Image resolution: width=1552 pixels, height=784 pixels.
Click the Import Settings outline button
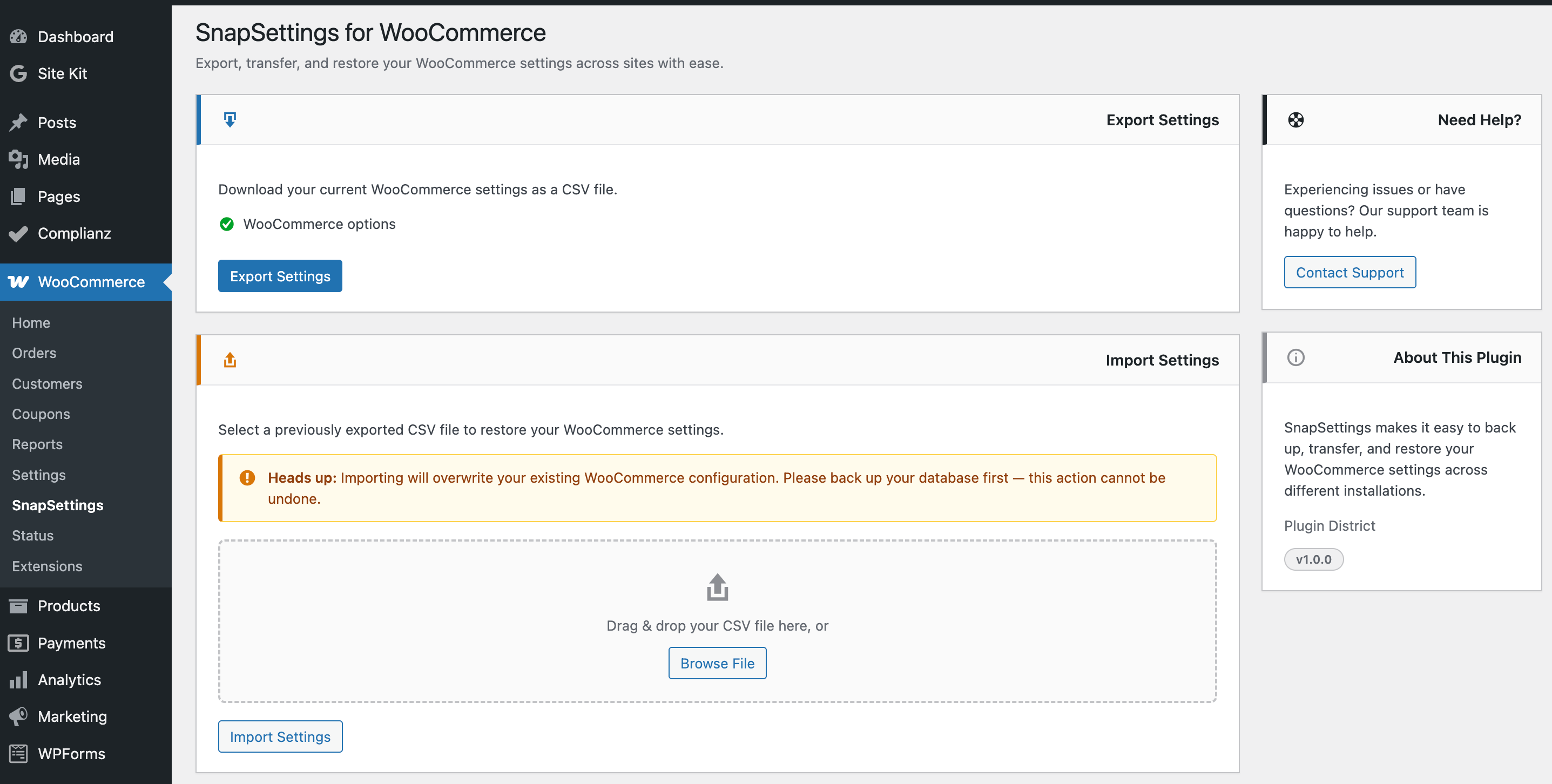280,736
